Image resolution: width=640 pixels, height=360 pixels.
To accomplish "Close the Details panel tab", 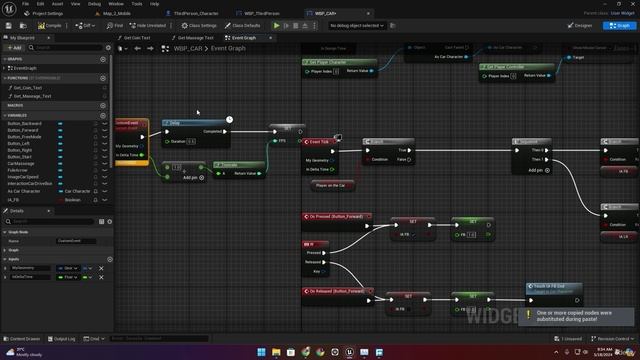I will (x=49, y=211).
